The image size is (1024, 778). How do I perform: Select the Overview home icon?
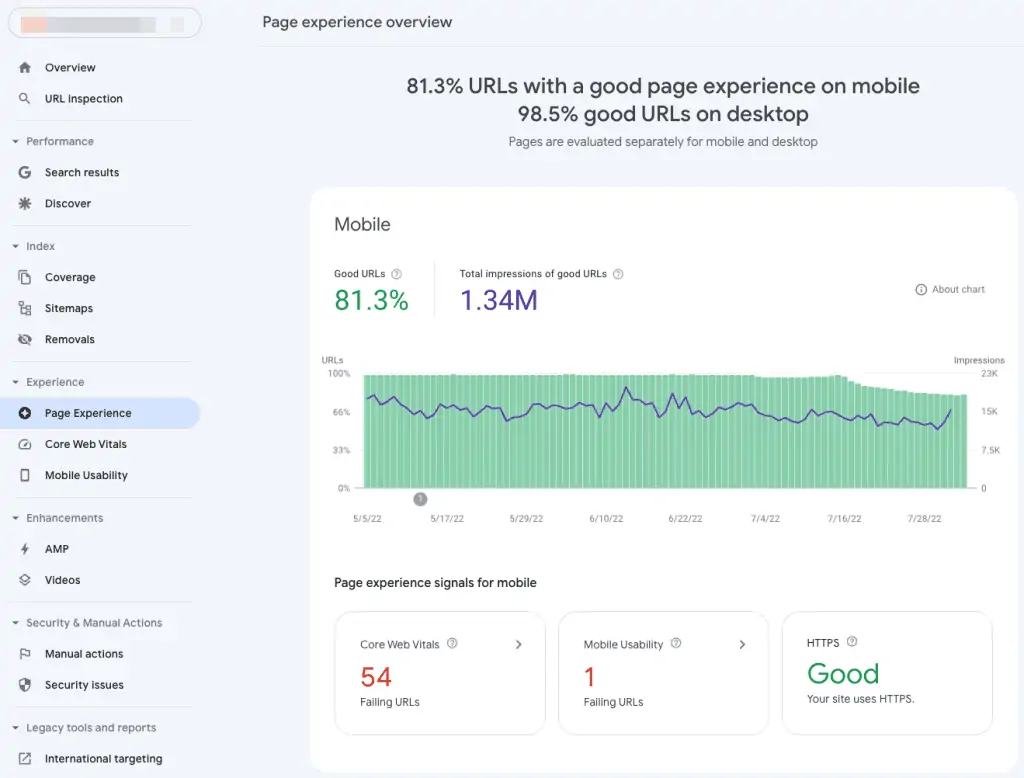pyautogui.click(x=24, y=67)
